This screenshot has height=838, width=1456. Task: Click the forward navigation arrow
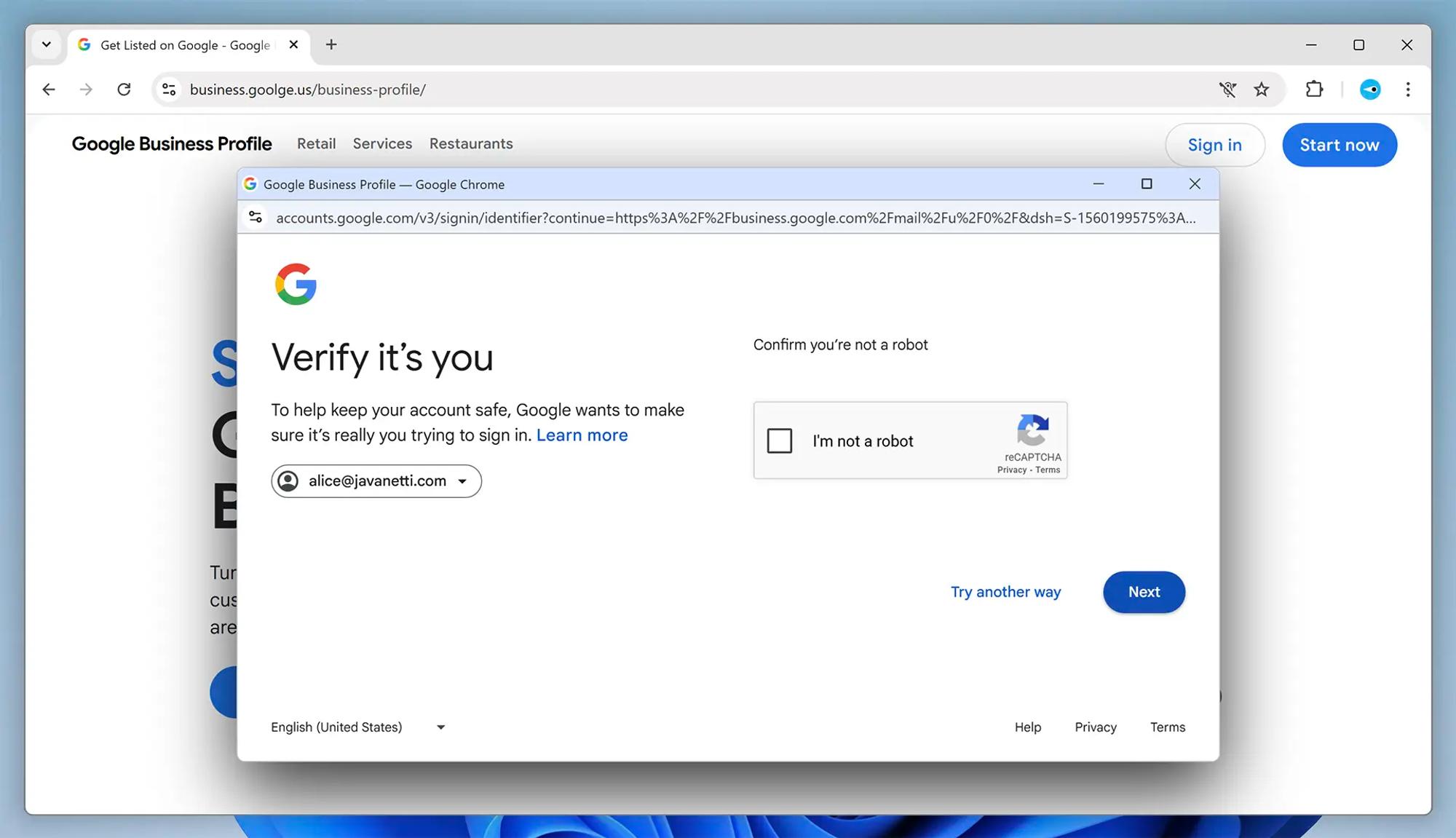[86, 90]
